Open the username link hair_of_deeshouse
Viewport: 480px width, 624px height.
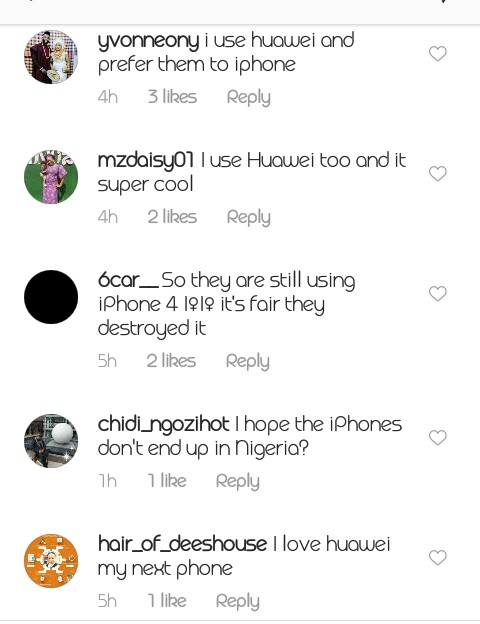tap(182, 544)
